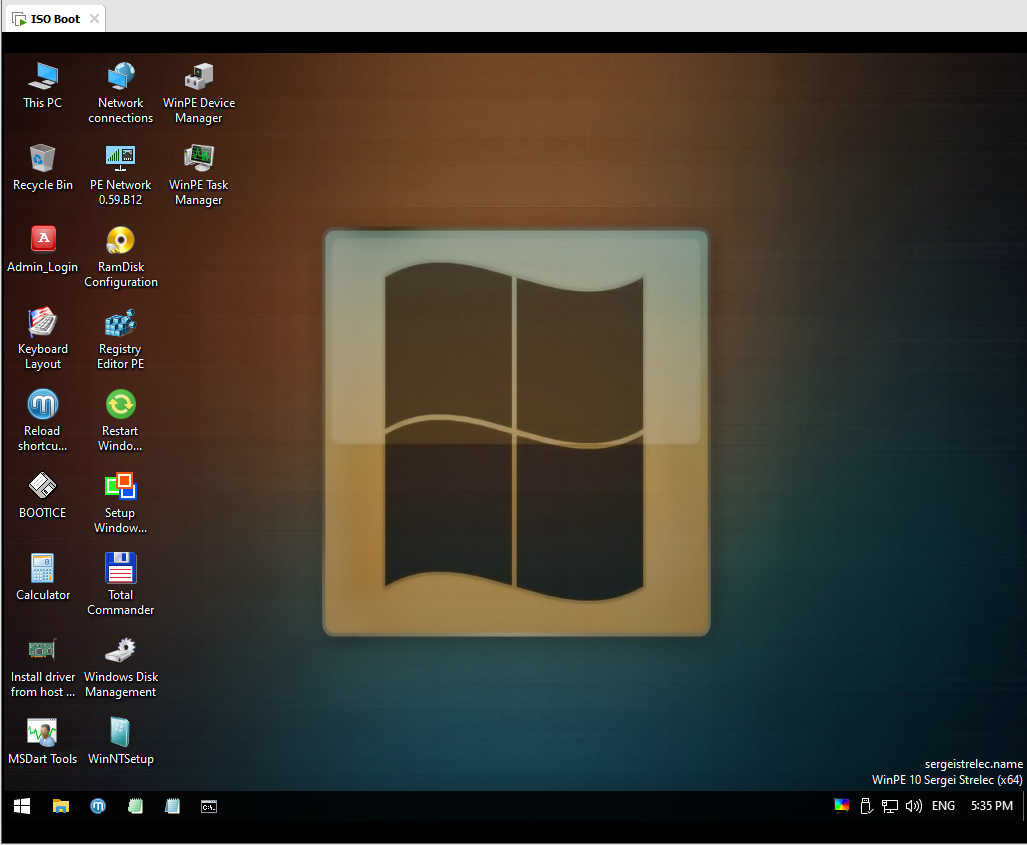The height and width of the screenshot is (845, 1027).
Task: Launch Registry Editor PE
Action: tap(121, 339)
